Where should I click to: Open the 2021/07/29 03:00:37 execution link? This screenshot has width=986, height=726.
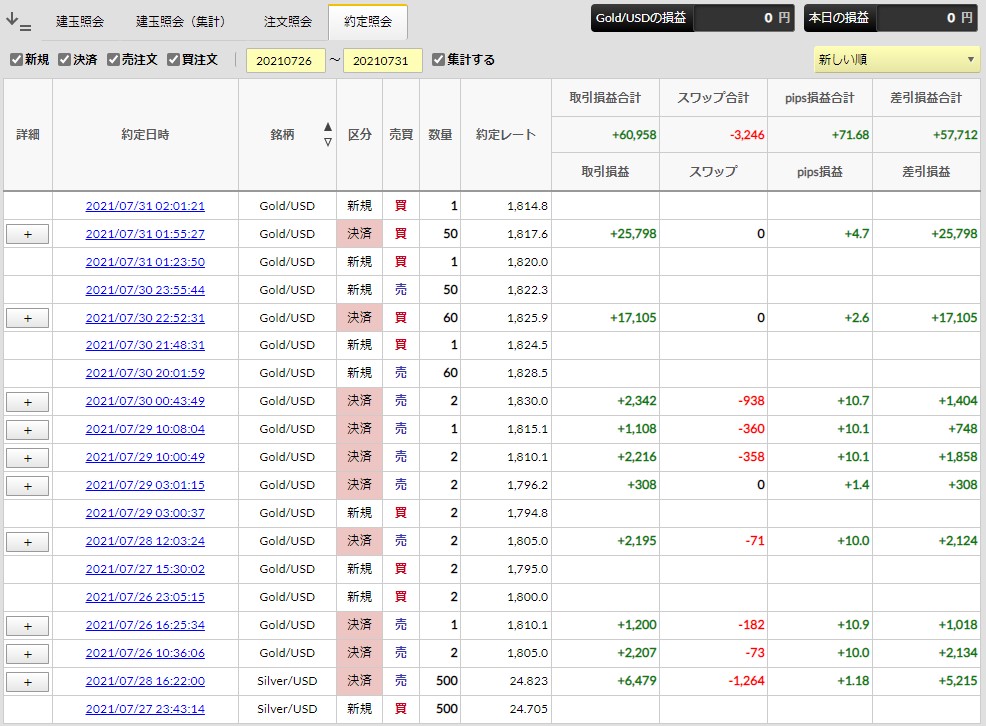[x=145, y=514]
